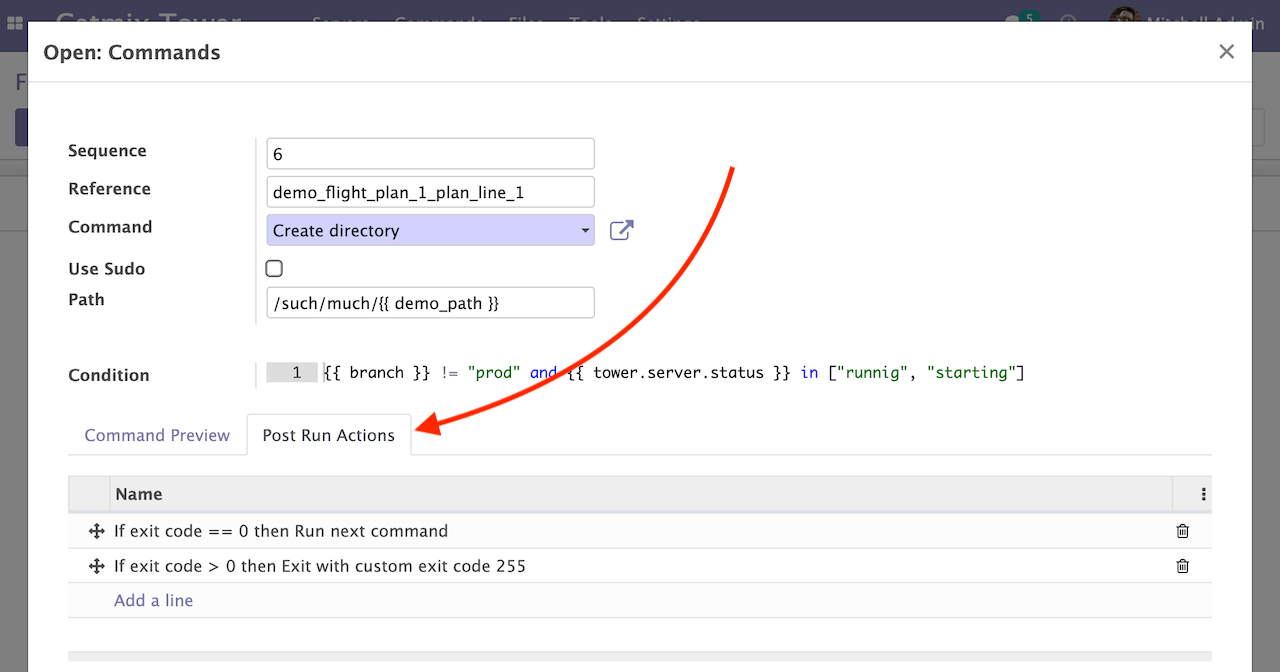Expand the Command dropdown showing Create directory
This screenshot has height=672, width=1280.
click(430, 231)
